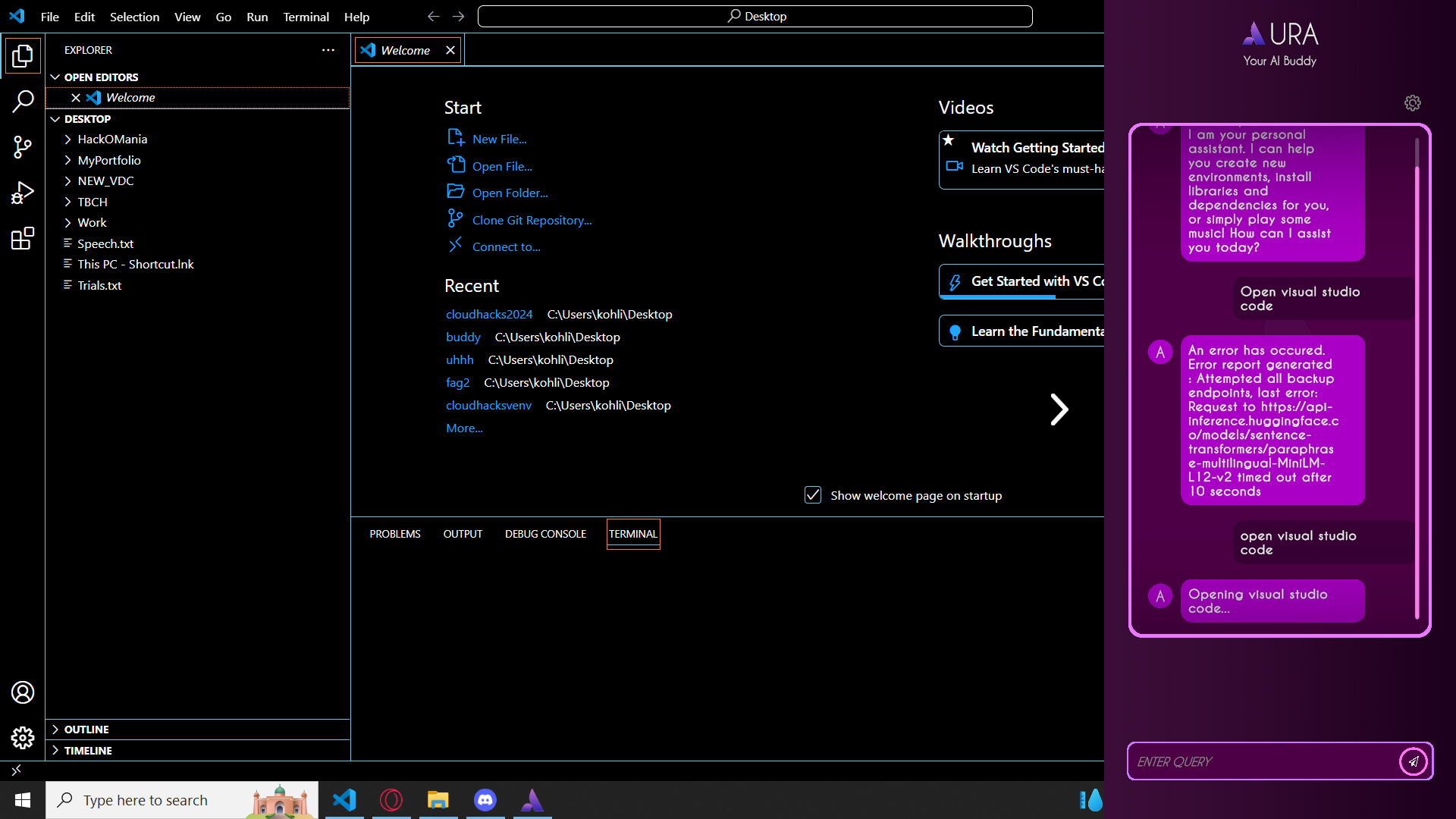Collapse the OPEN EDITORS section
This screenshot has width=1456, height=819.
[x=101, y=77]
